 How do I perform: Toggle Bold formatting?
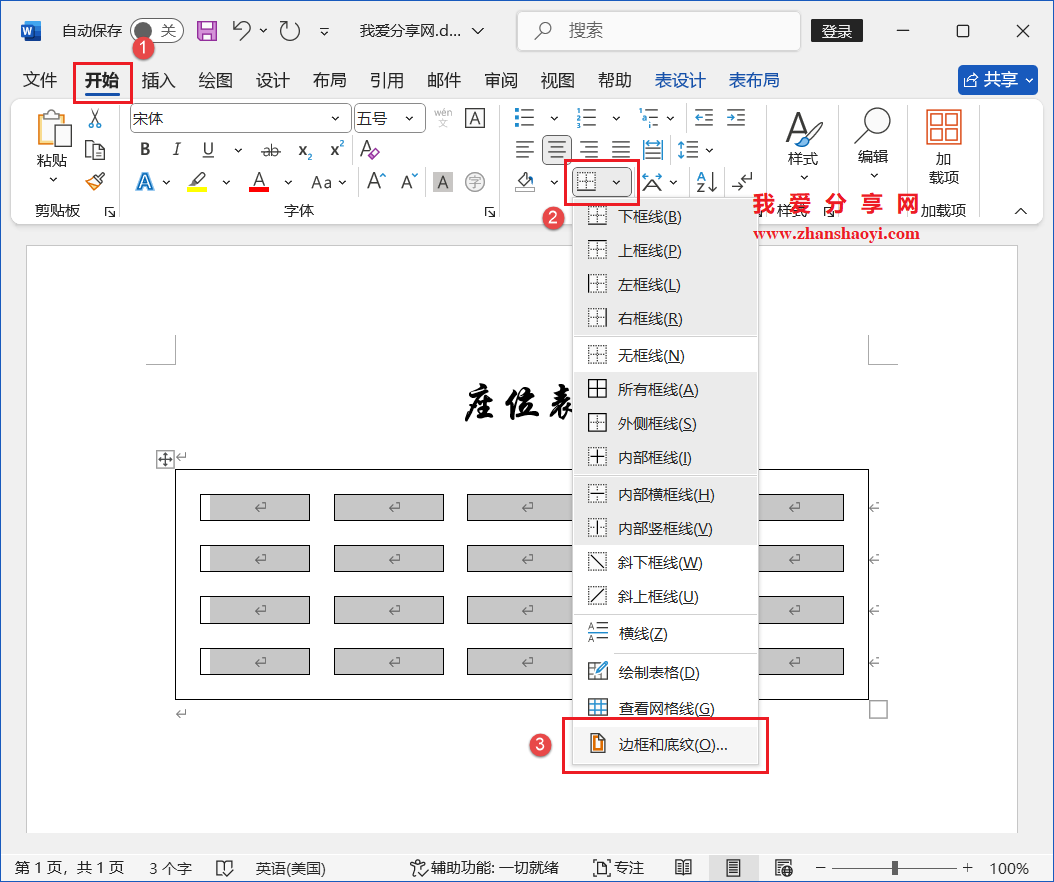click(x=145, y=149)
